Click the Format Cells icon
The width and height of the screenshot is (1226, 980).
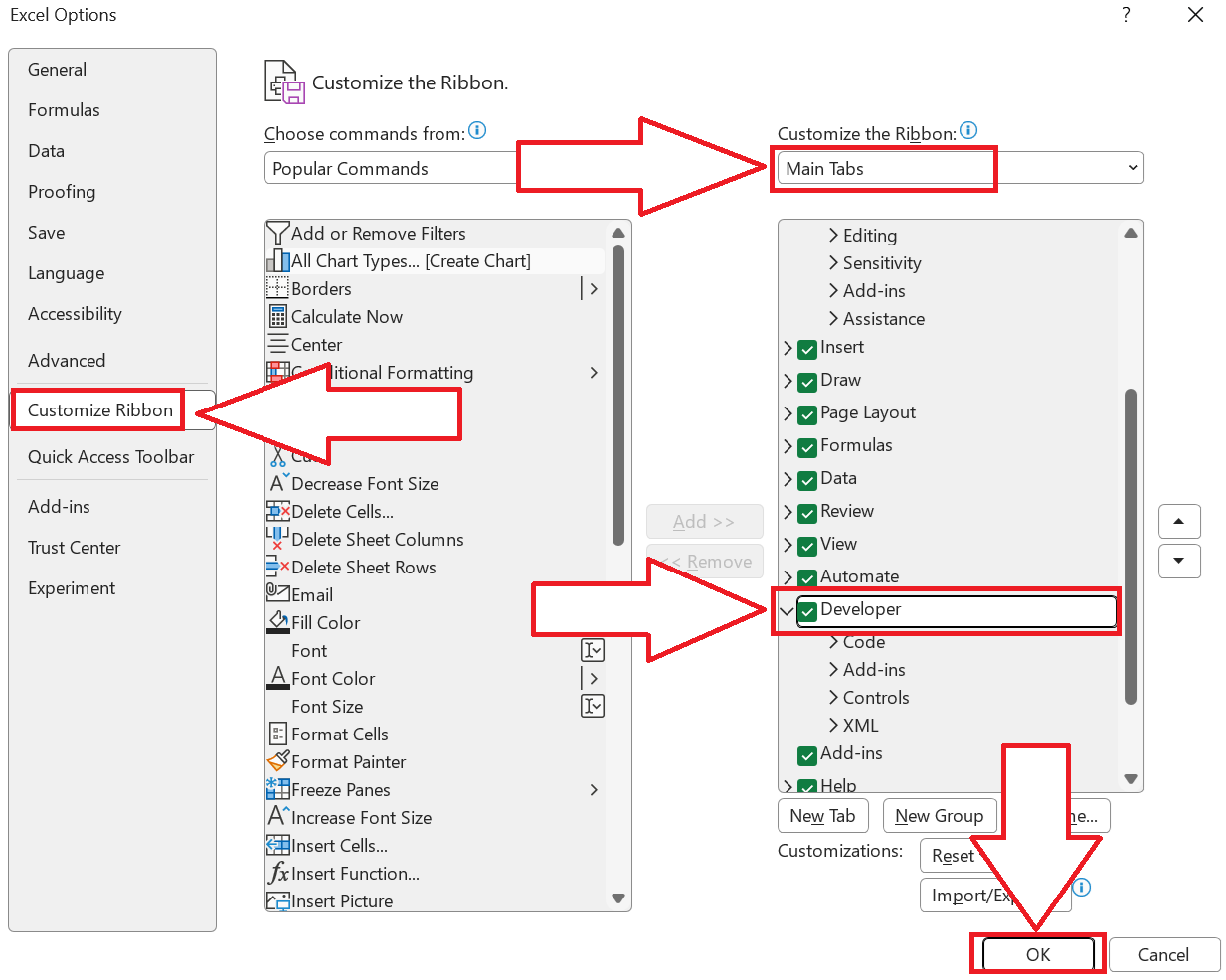point(278,735)
